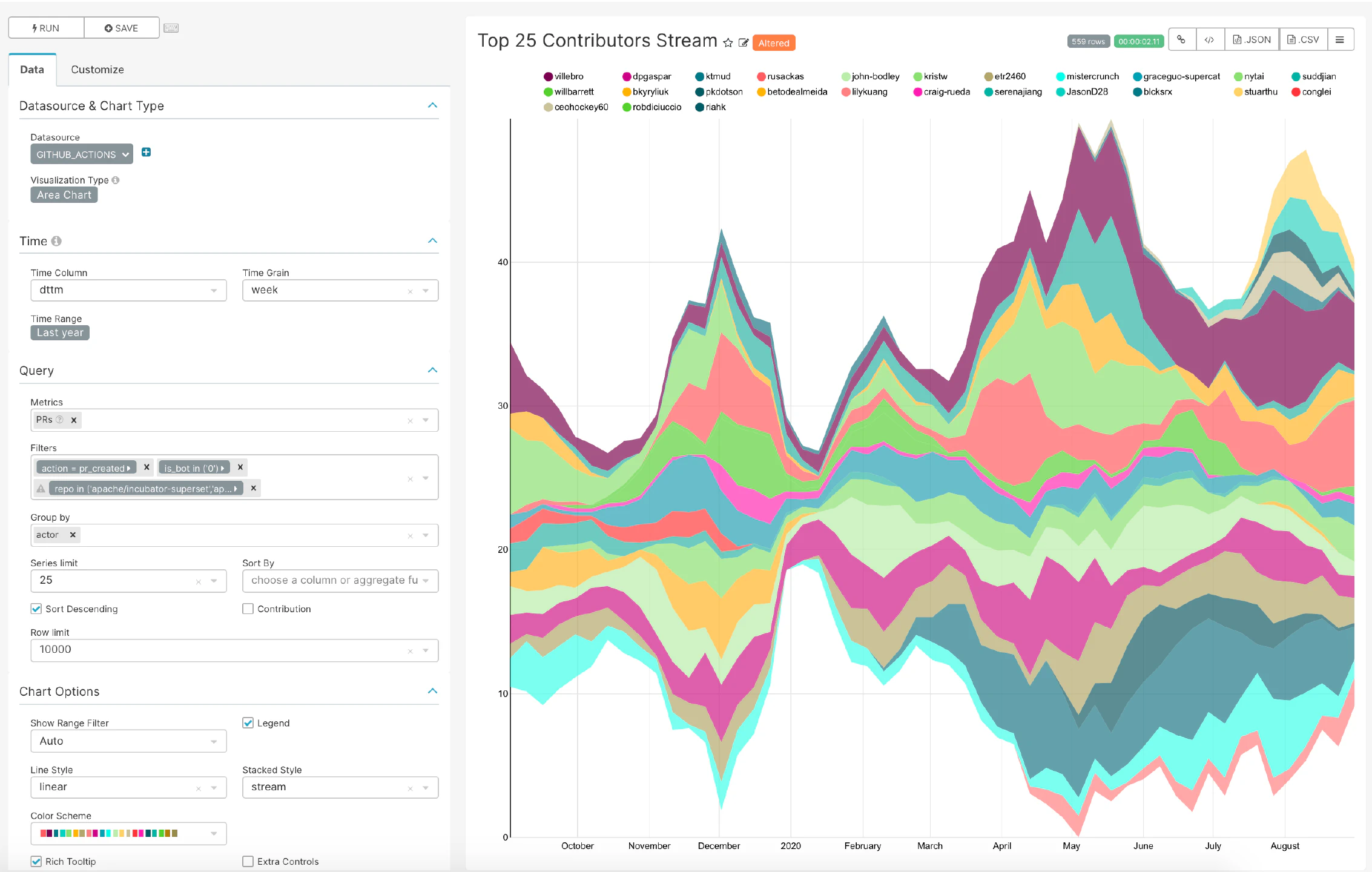The width and height of the screenshot is (1372, 872).
Task: Open the Stacked Style dropdown
Action: pos(426,787)
